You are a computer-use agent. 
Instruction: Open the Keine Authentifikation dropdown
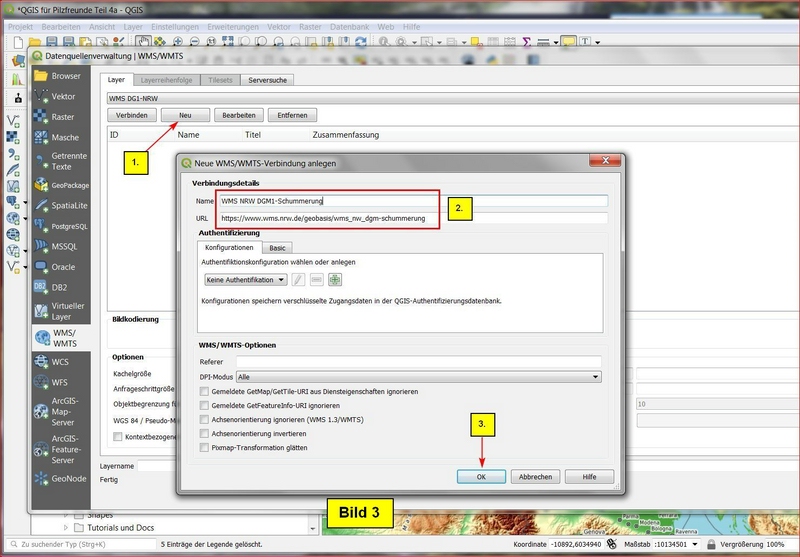(x=246, y=280)
